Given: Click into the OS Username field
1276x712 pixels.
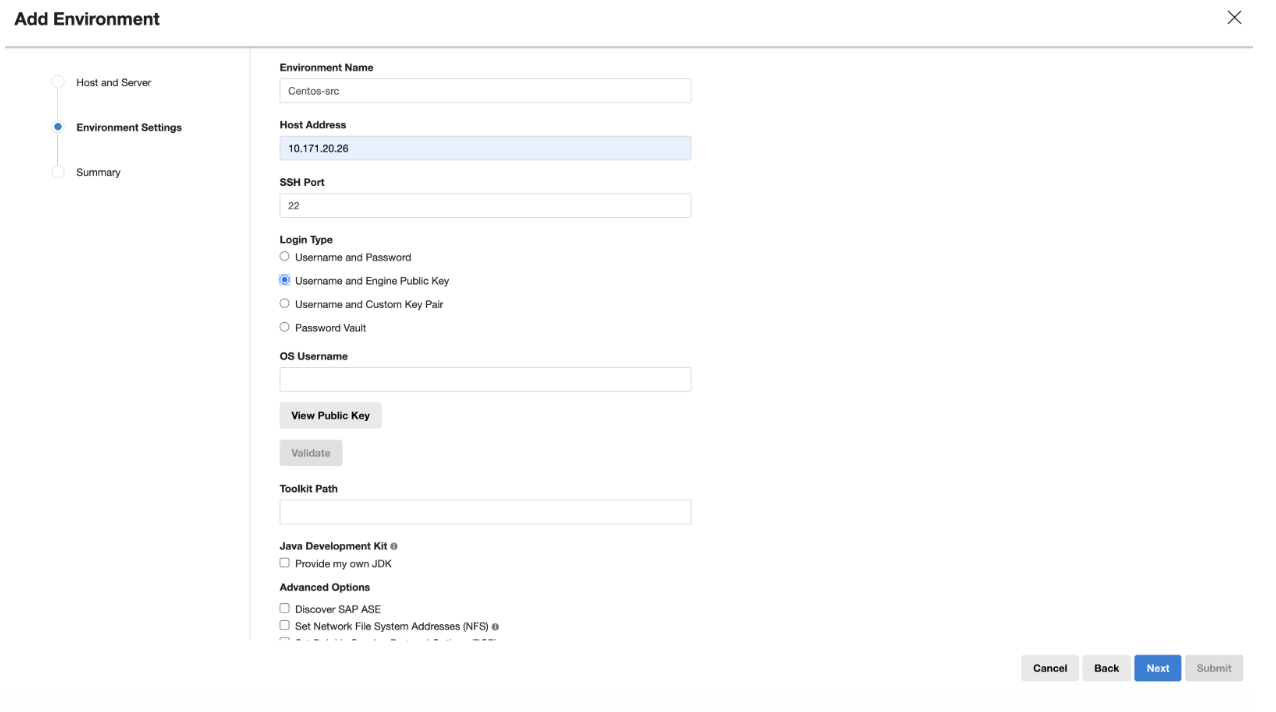Looking at the screenshot, I should point(485,380).
